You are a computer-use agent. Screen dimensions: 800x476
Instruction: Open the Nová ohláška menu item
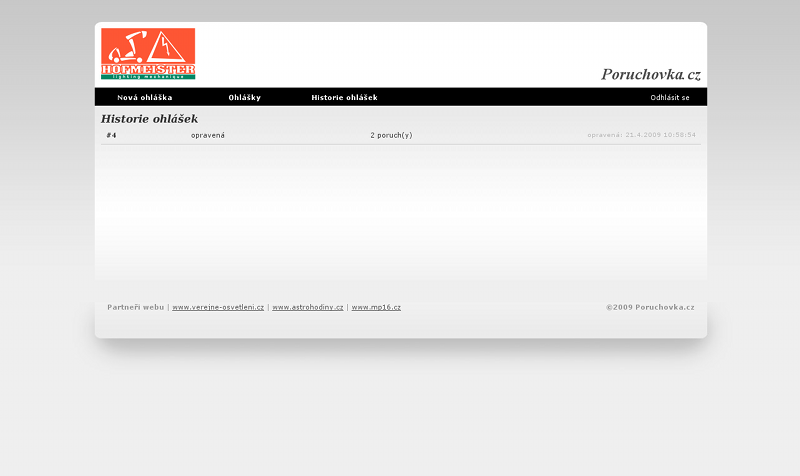145,97
